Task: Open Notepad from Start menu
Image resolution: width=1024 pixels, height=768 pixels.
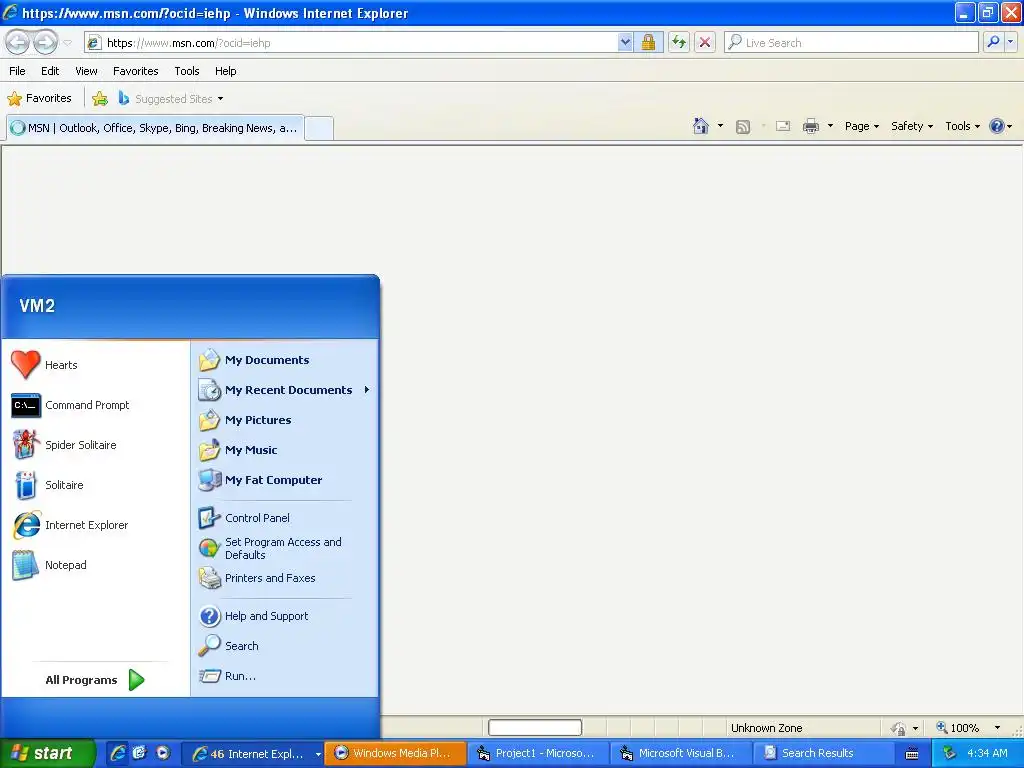Action: [96, 565]
